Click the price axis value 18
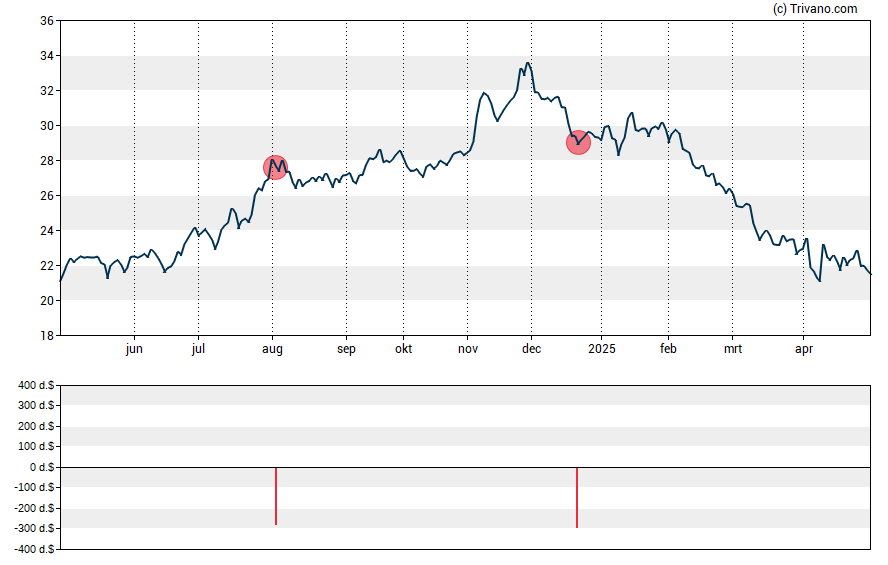 pos(47,336)
